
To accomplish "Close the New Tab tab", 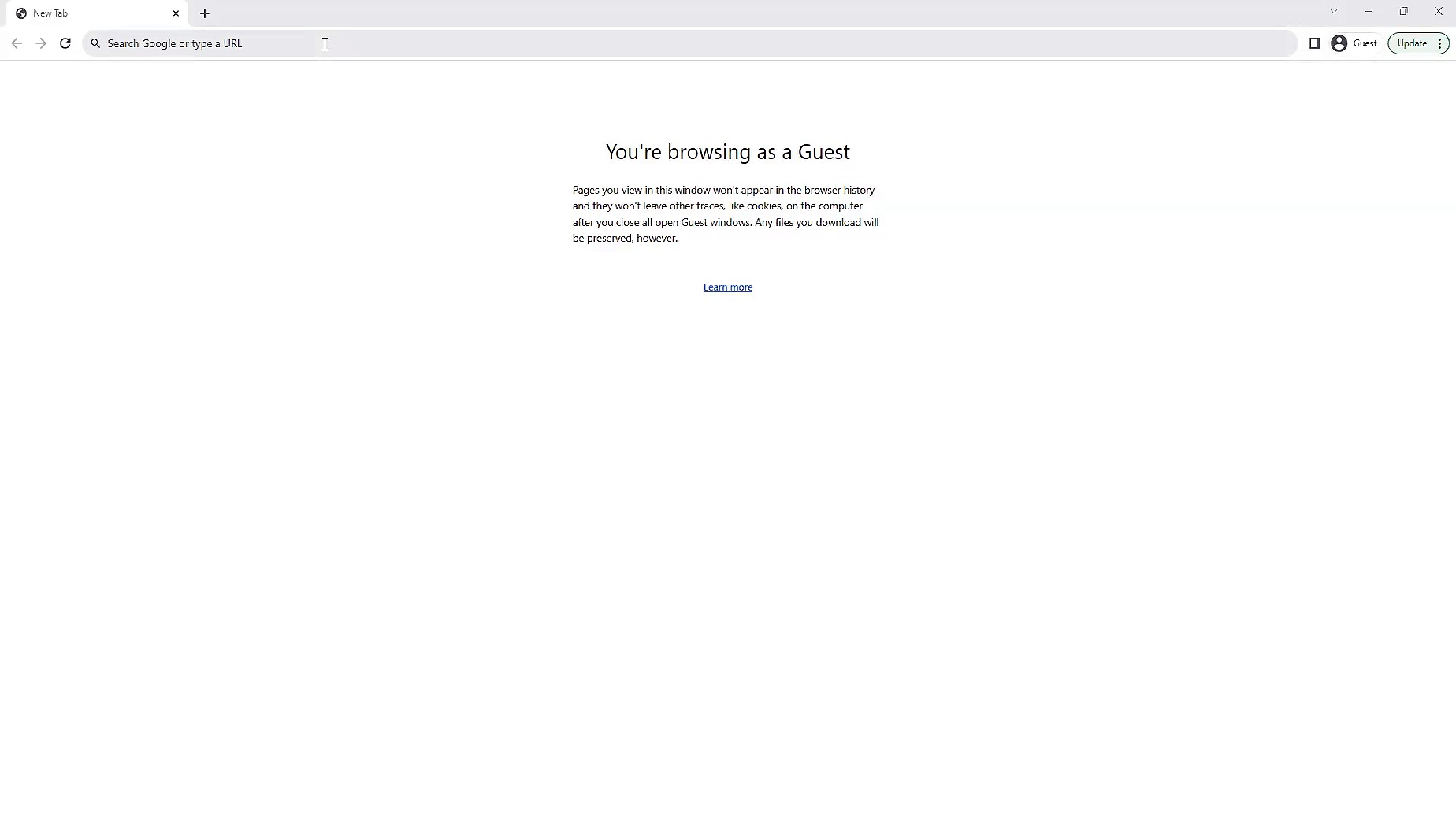I will [x=176, y=13].
